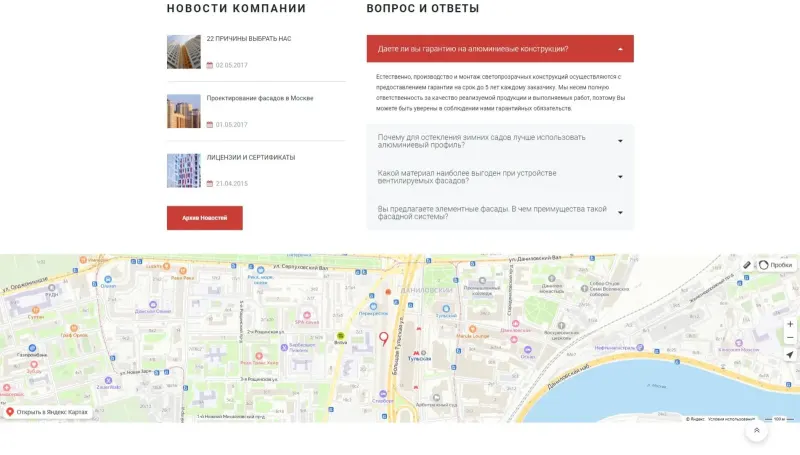Open map in Яндекс Картах
This screenshot has height=455, width=800.
[47, 412]
